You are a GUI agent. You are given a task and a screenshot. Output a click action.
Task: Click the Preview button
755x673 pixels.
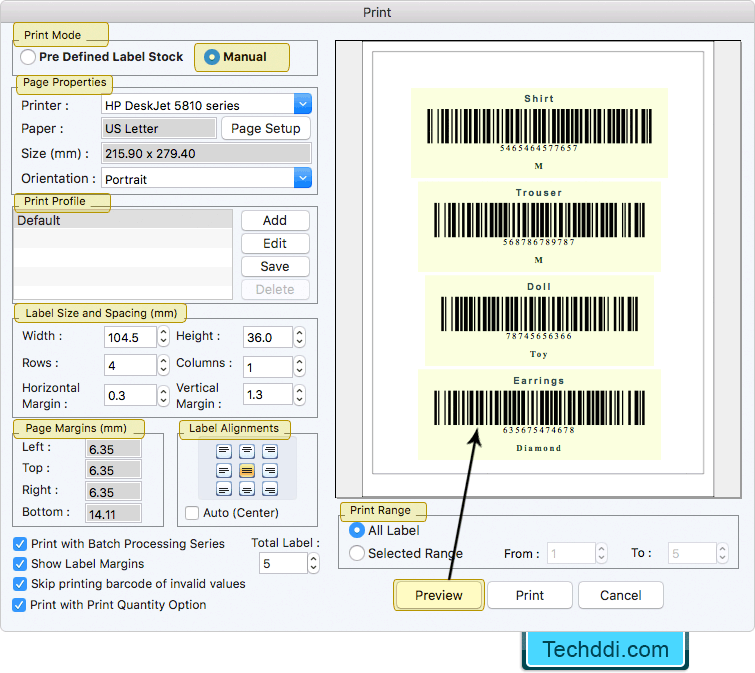439,595
